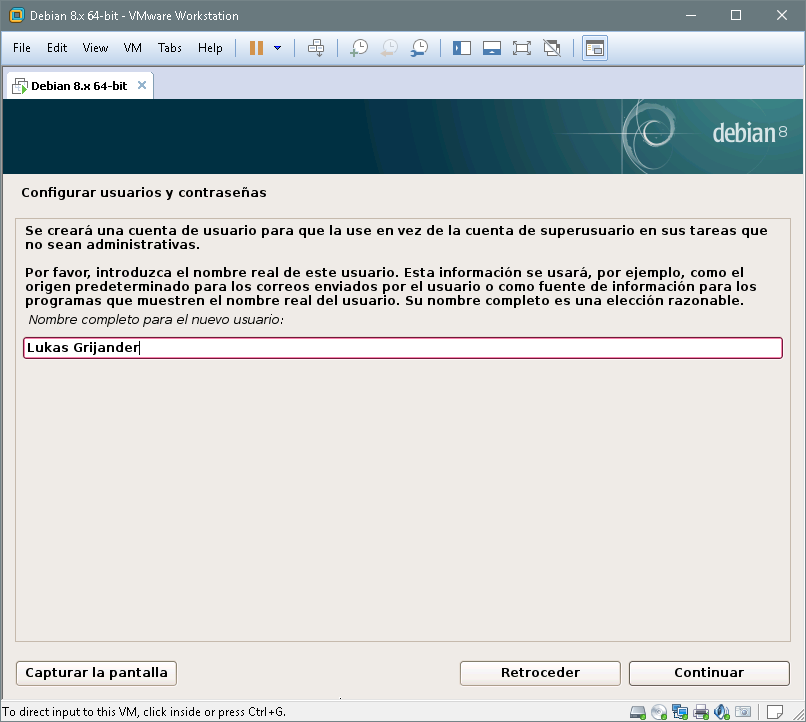The image size is (806, 722).
Task: Enter full screen mode from the toolbar
Action: click(x=521, y=48)
